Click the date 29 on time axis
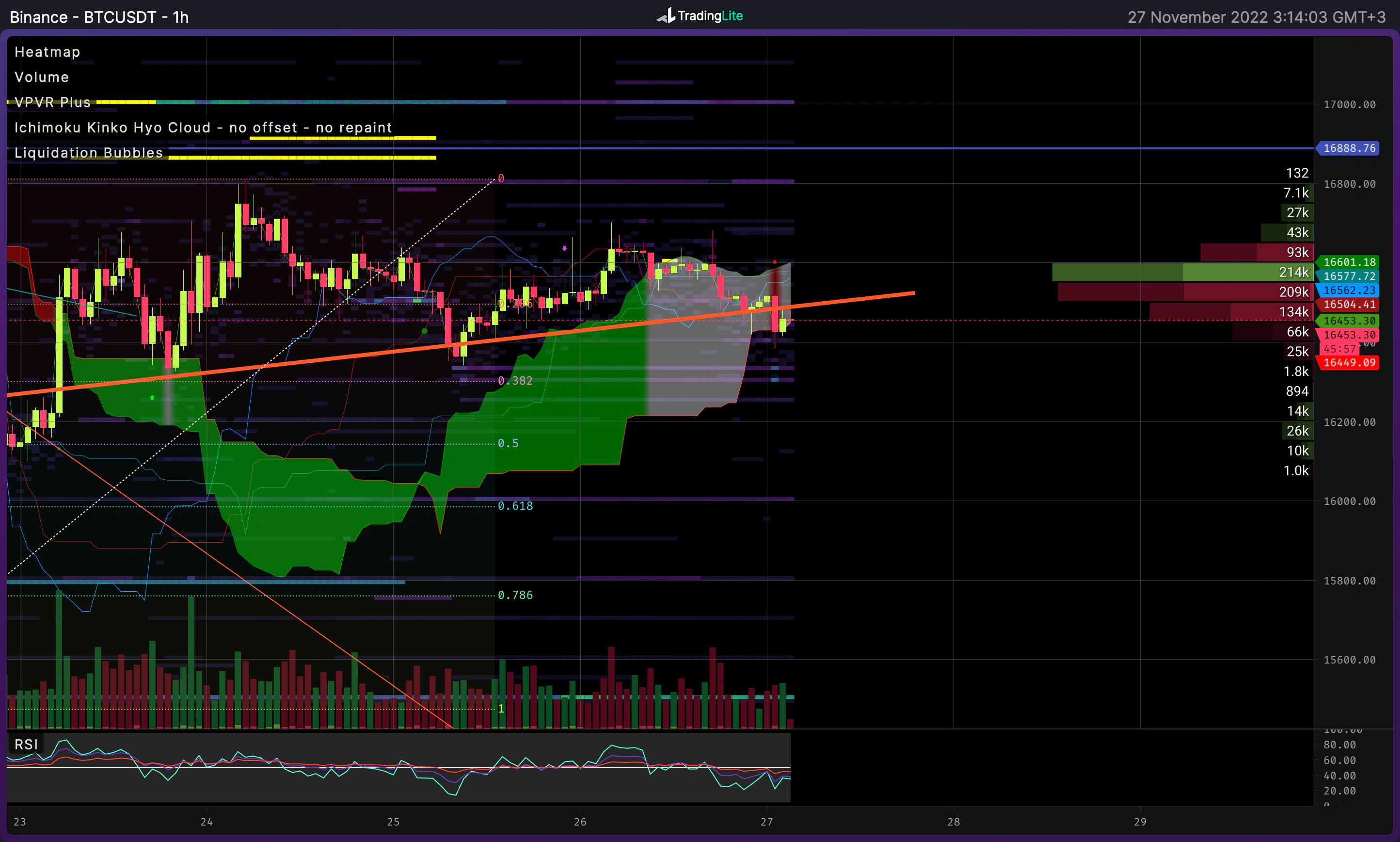This screenshot has width=1400, height=842. click(x=1140, y=822)
